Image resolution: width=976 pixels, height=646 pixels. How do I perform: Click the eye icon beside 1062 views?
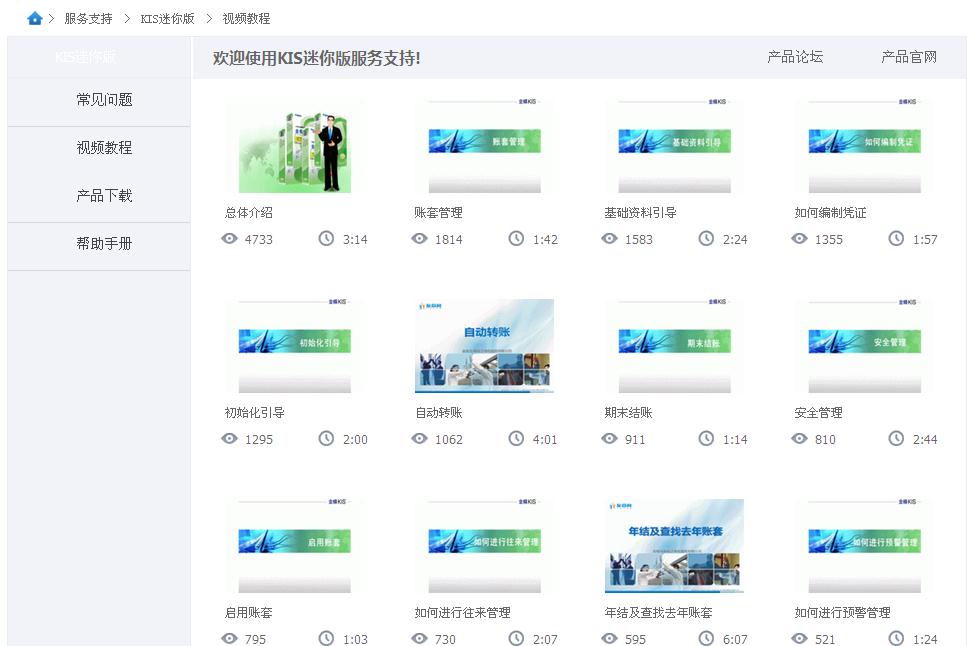tap(420, 439)
